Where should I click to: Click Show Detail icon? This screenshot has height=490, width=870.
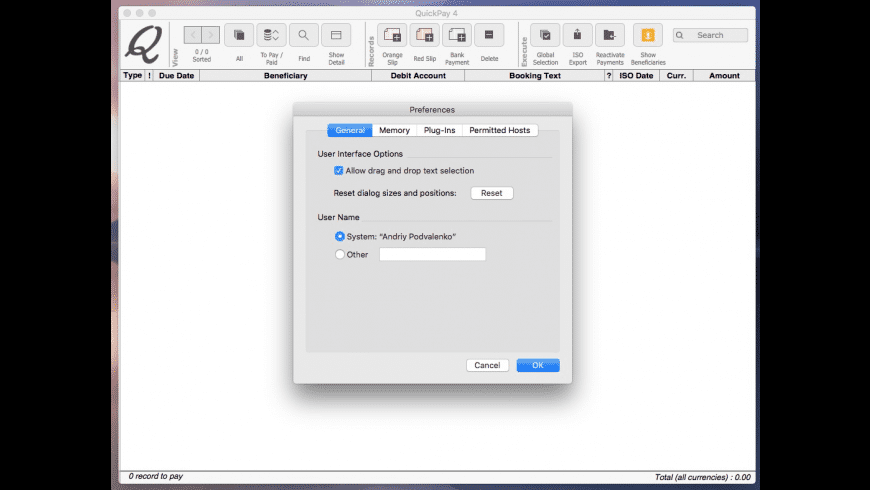click(x=336, y=35)
